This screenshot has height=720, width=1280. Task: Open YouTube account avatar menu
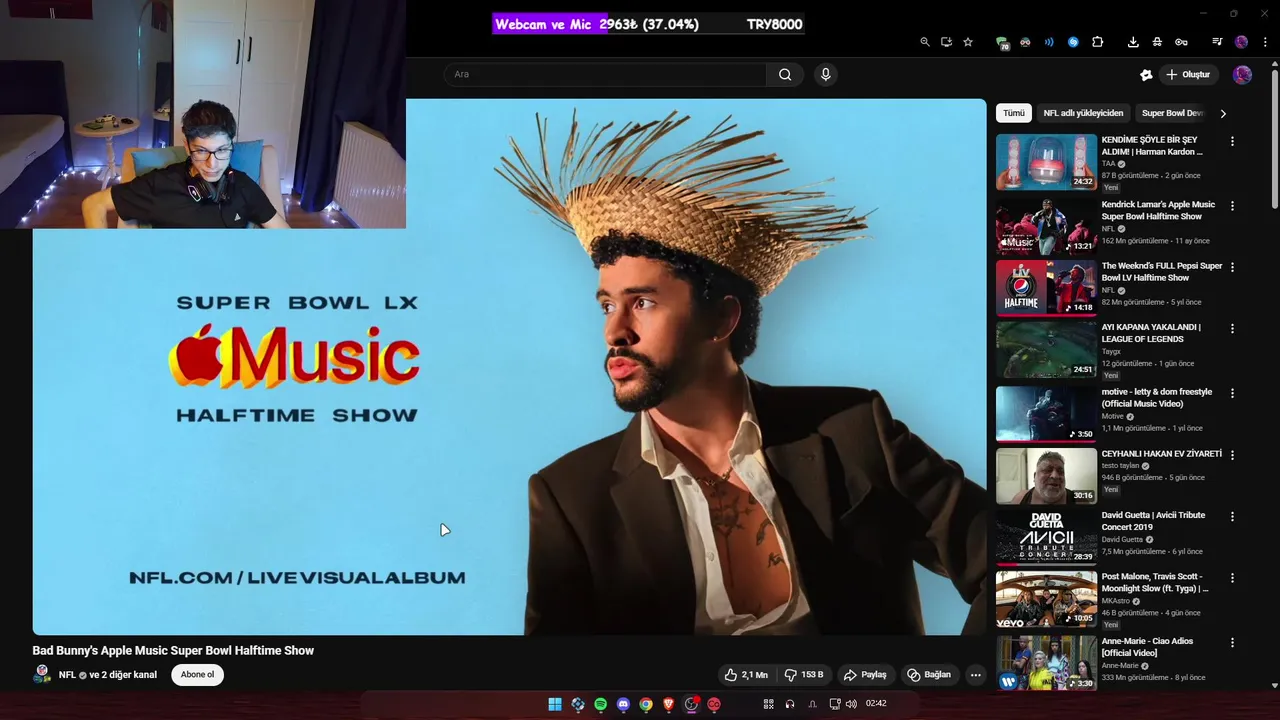(1242, 75)
